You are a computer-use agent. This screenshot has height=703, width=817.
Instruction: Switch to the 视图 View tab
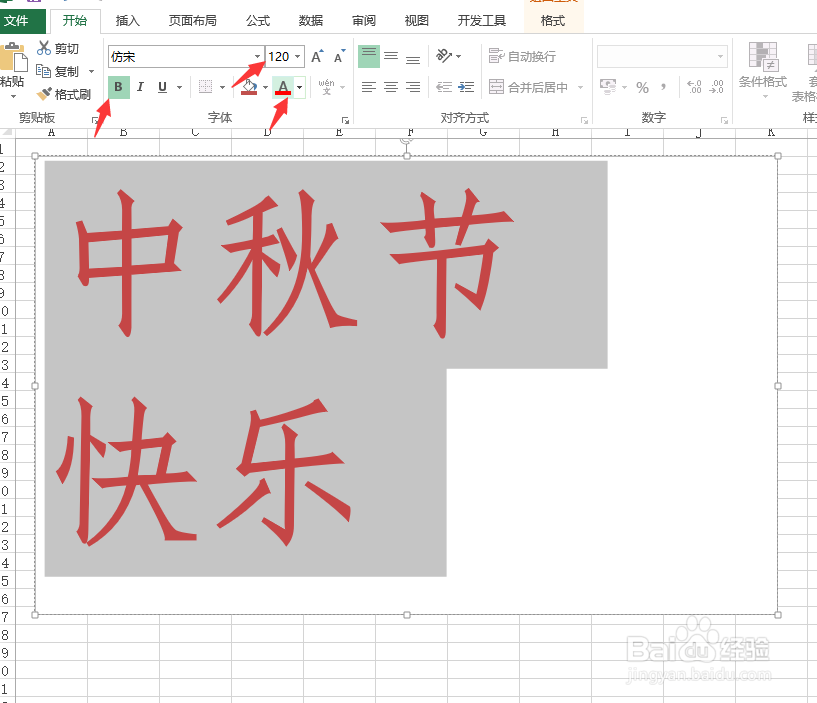(416, 21)
